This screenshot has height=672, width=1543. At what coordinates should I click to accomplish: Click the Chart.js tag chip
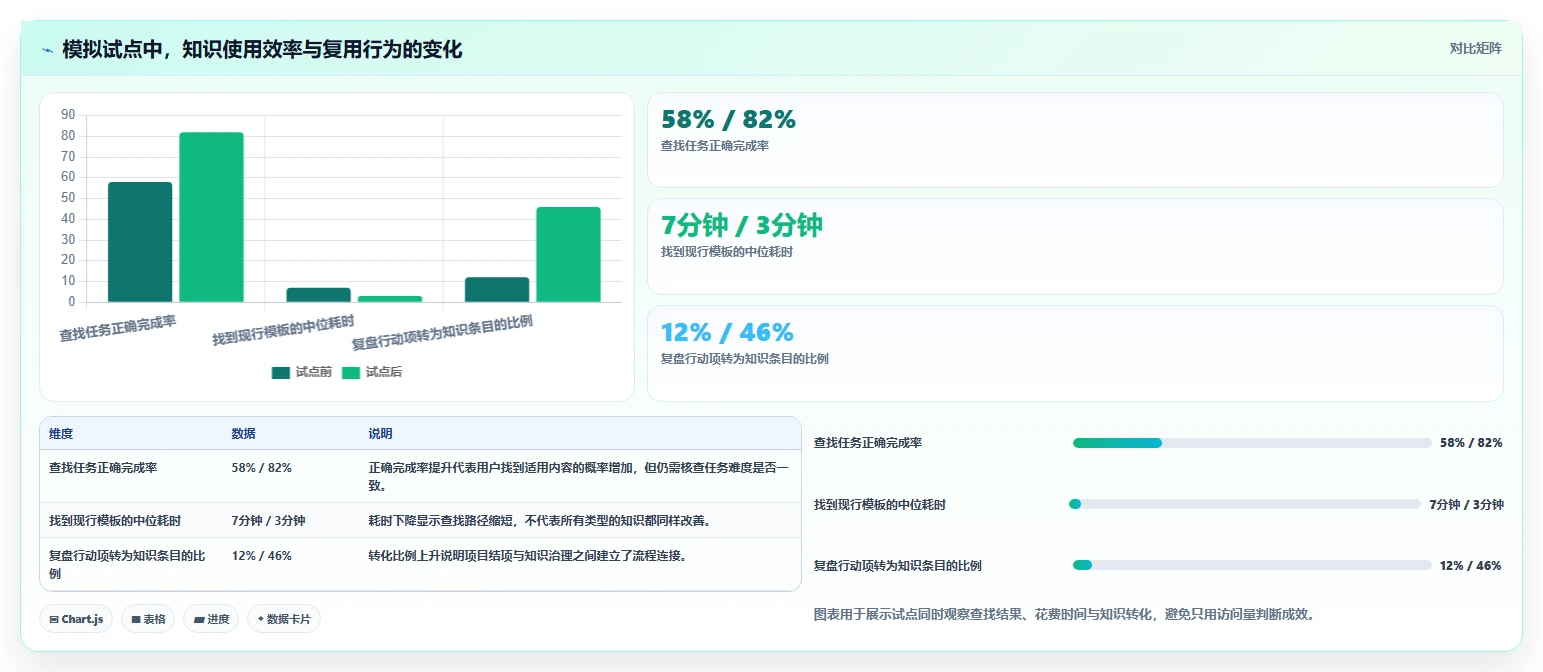click(76, 619)
